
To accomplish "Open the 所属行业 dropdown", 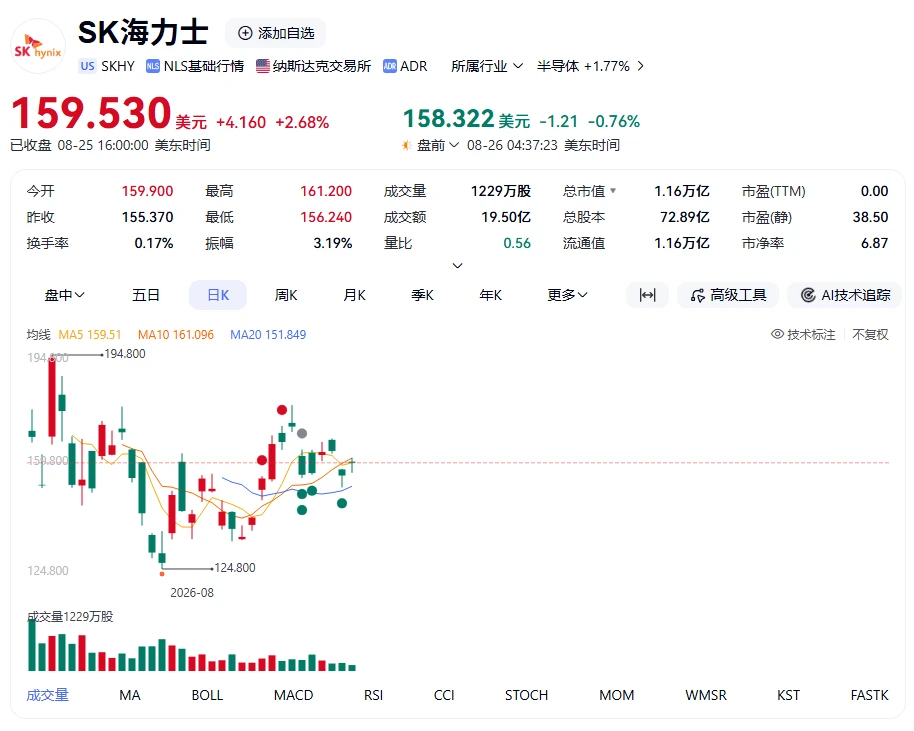I will [x=487, y=66].
